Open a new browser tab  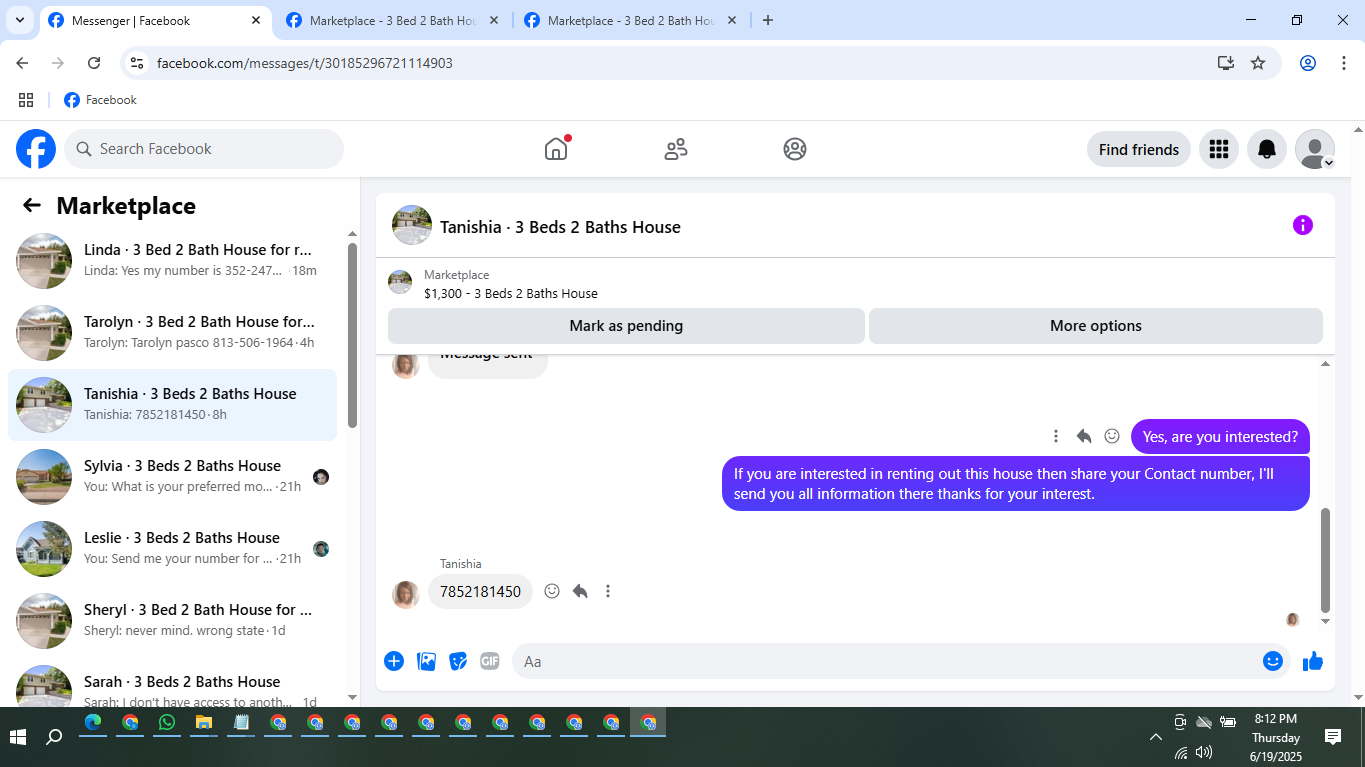(768, 20)
